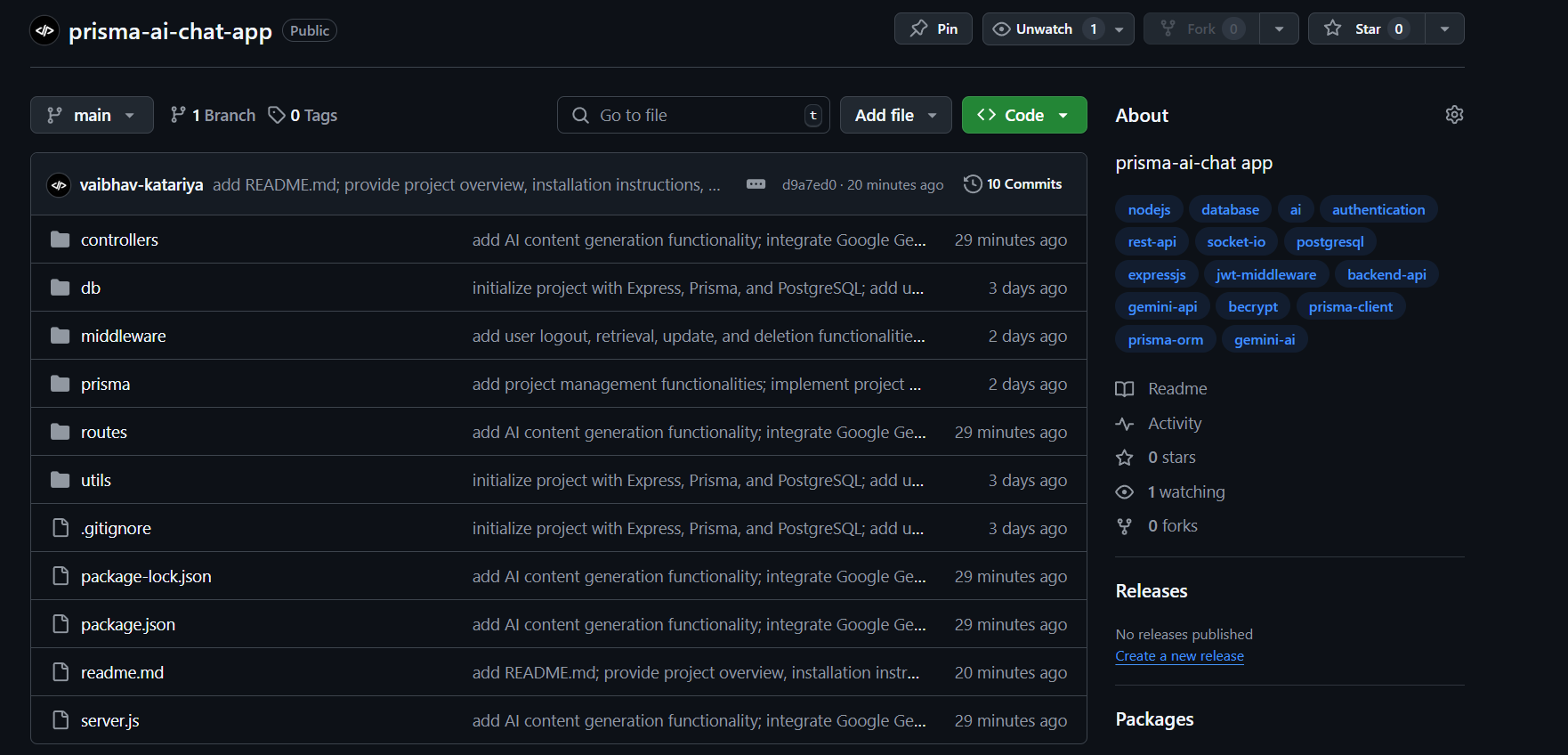
Task: Open the 10 Commits history
Action: [x=1014, y=184]
